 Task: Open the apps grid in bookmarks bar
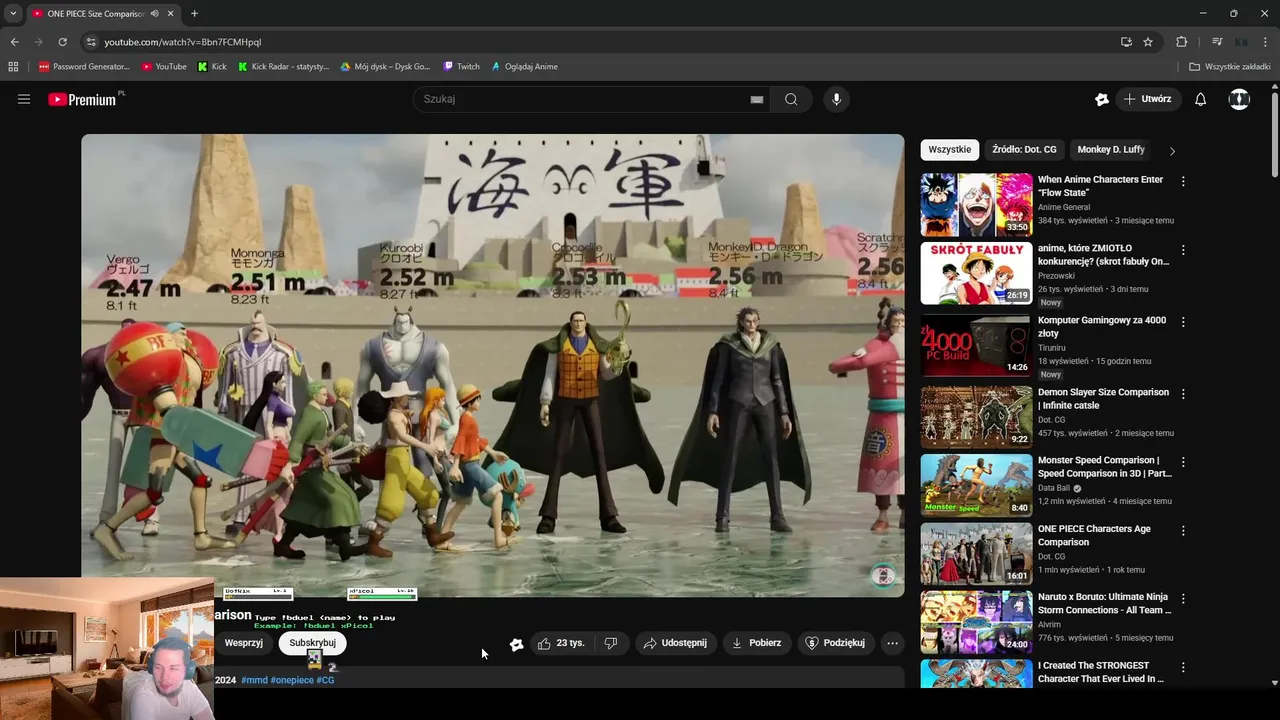(13, 67)
